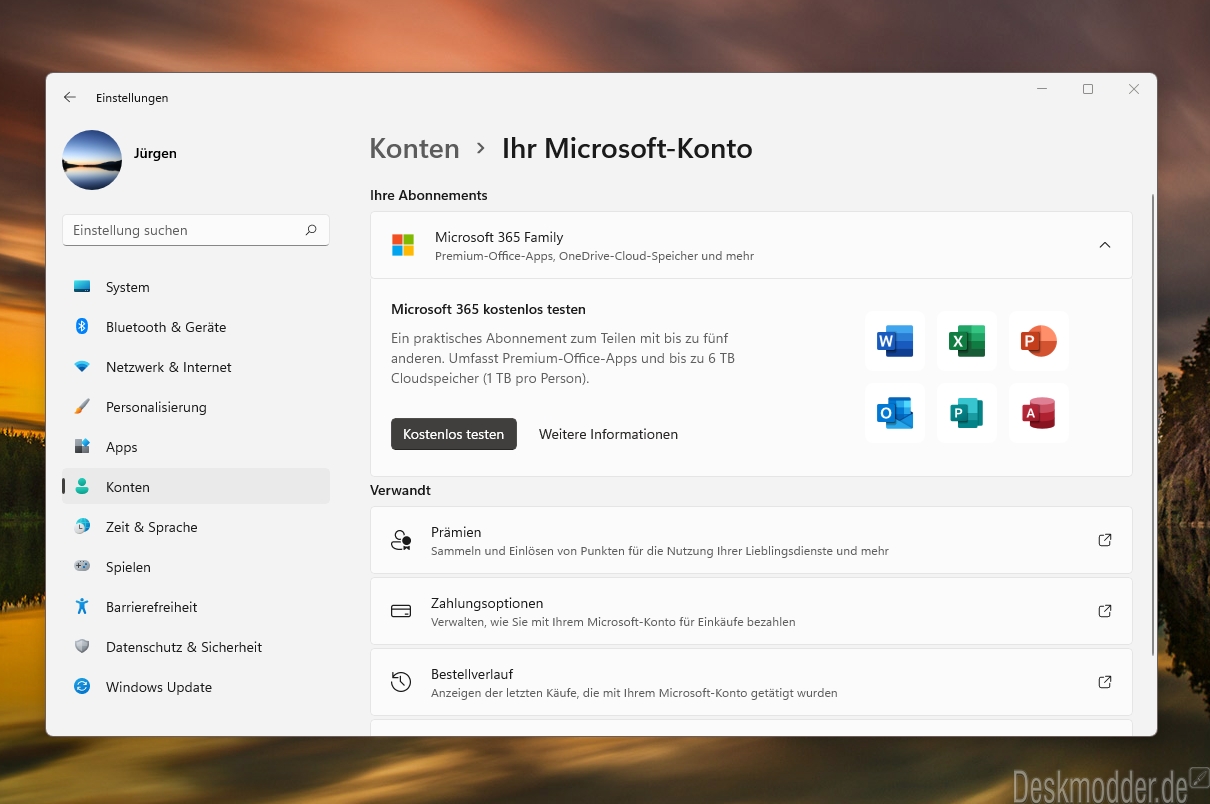Select the Apps sidebar icon
Screen dimensions: 1210x804
coord(82,447)
